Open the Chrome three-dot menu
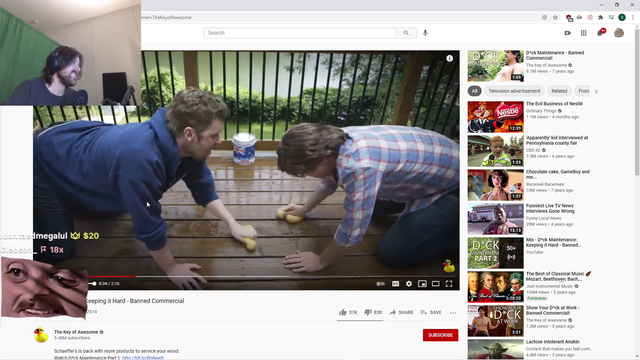This screenshot has width=640, height=360. (633, 17)
